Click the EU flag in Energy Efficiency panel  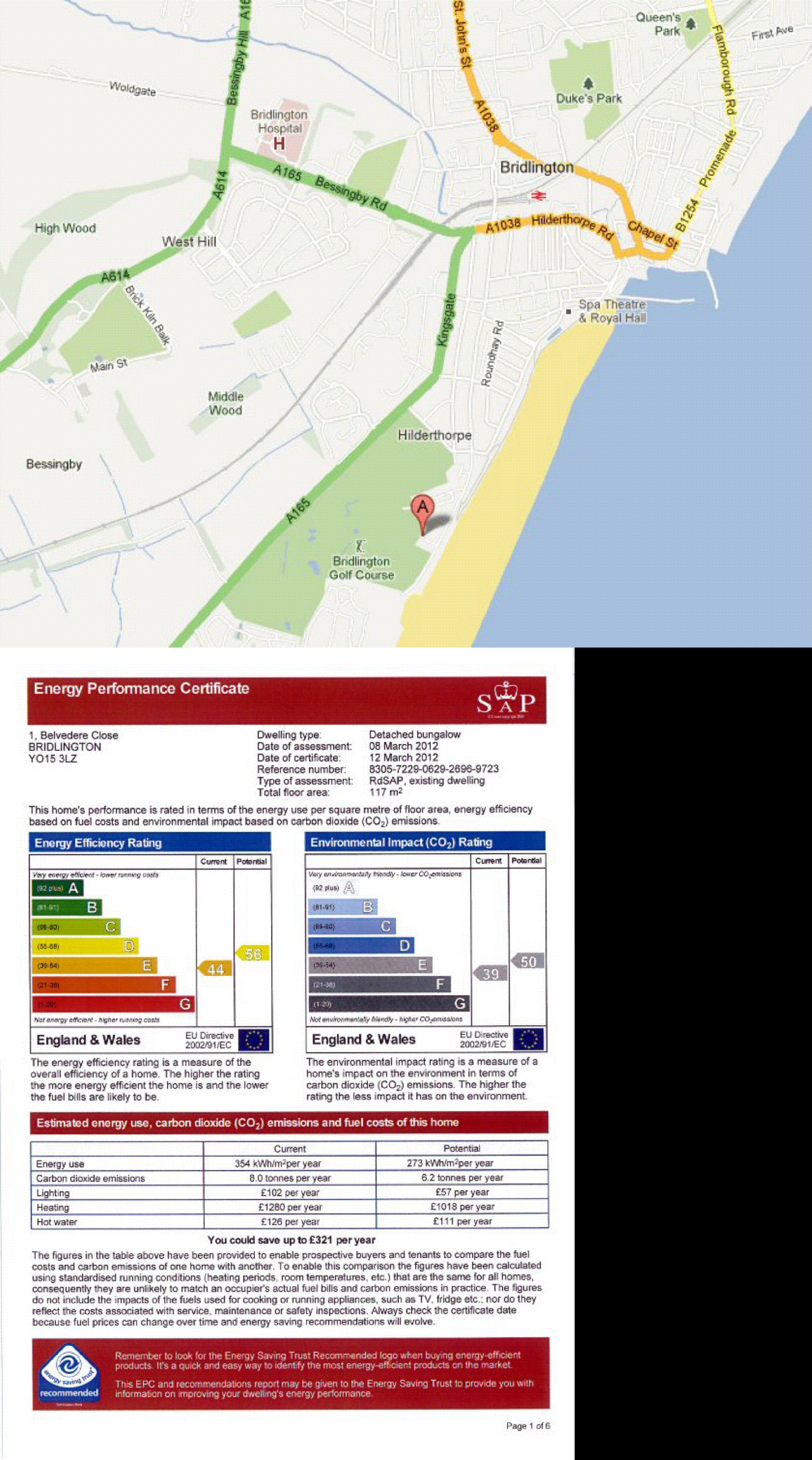click(253, 1040)
